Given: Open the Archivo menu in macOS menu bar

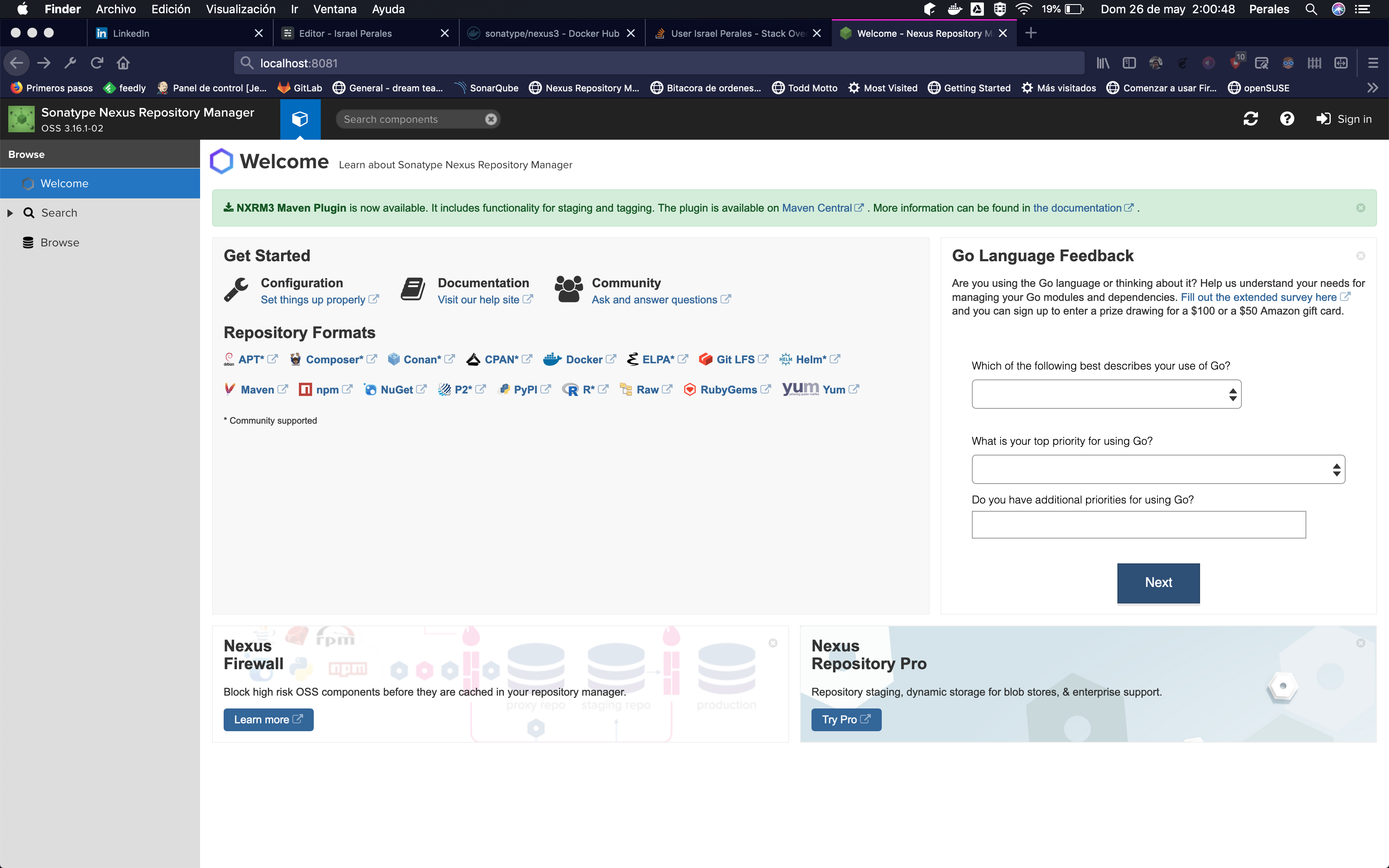Looking at the screenshot, I should coord(116,9).
